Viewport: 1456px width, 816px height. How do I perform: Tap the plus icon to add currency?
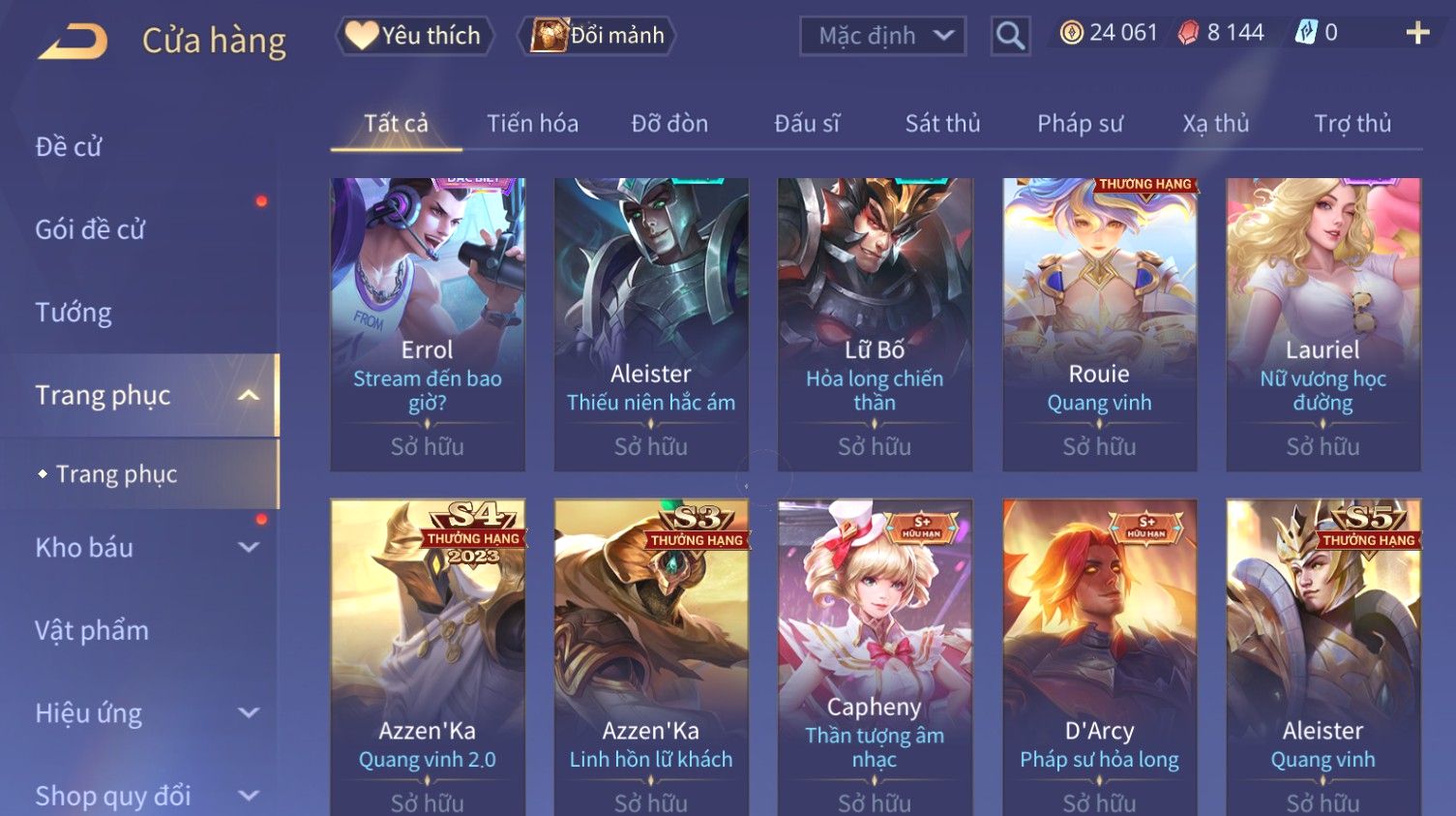tap(1417, 33)
